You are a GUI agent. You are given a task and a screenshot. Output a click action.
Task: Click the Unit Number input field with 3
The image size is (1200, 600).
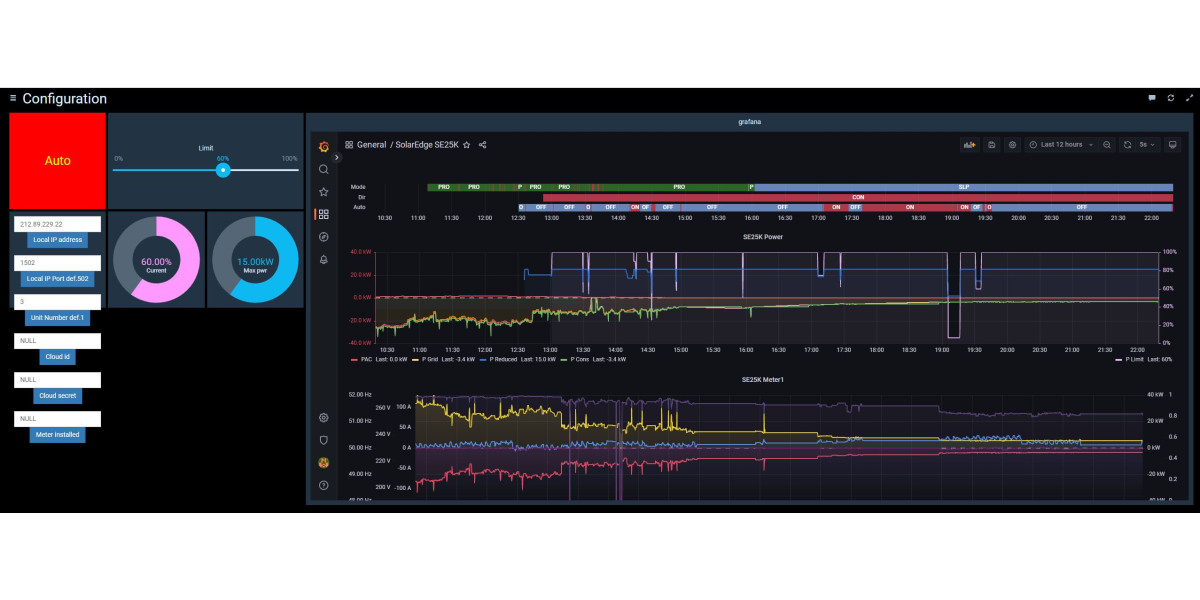[58, 302]
